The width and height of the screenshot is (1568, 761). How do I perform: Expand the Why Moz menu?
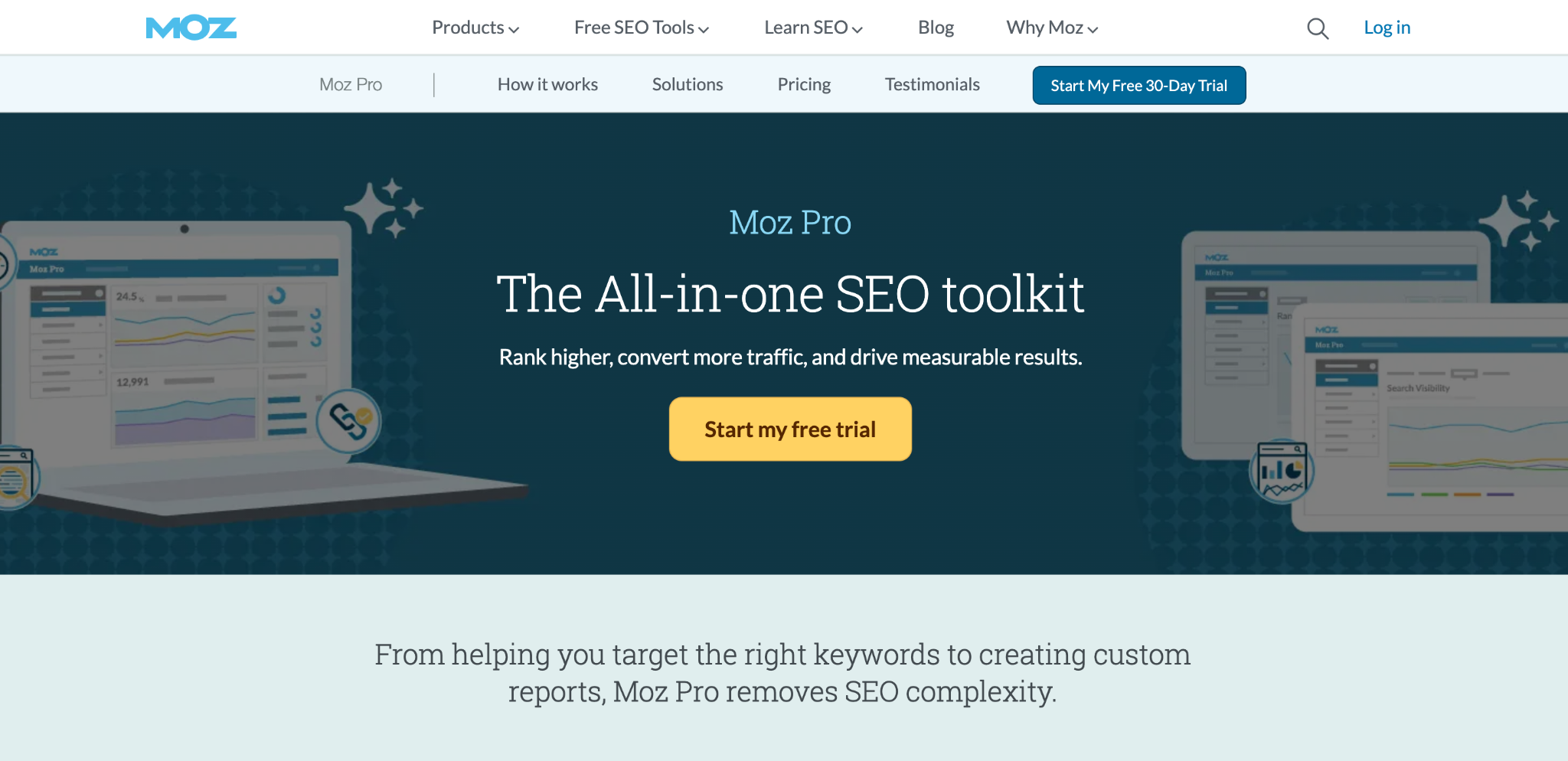coord(1052,28)
